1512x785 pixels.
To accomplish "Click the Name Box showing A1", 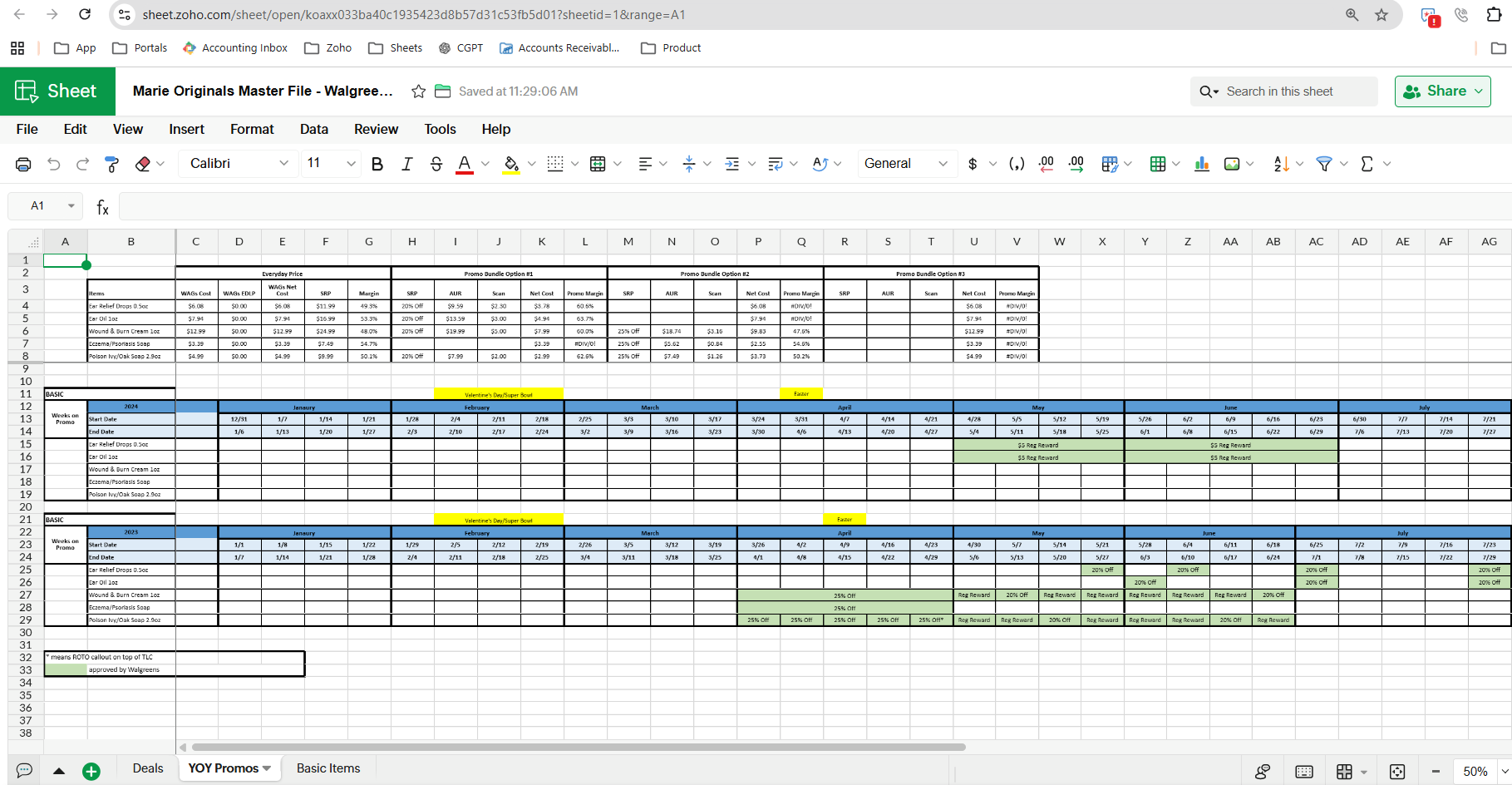I will coord(46,205).
